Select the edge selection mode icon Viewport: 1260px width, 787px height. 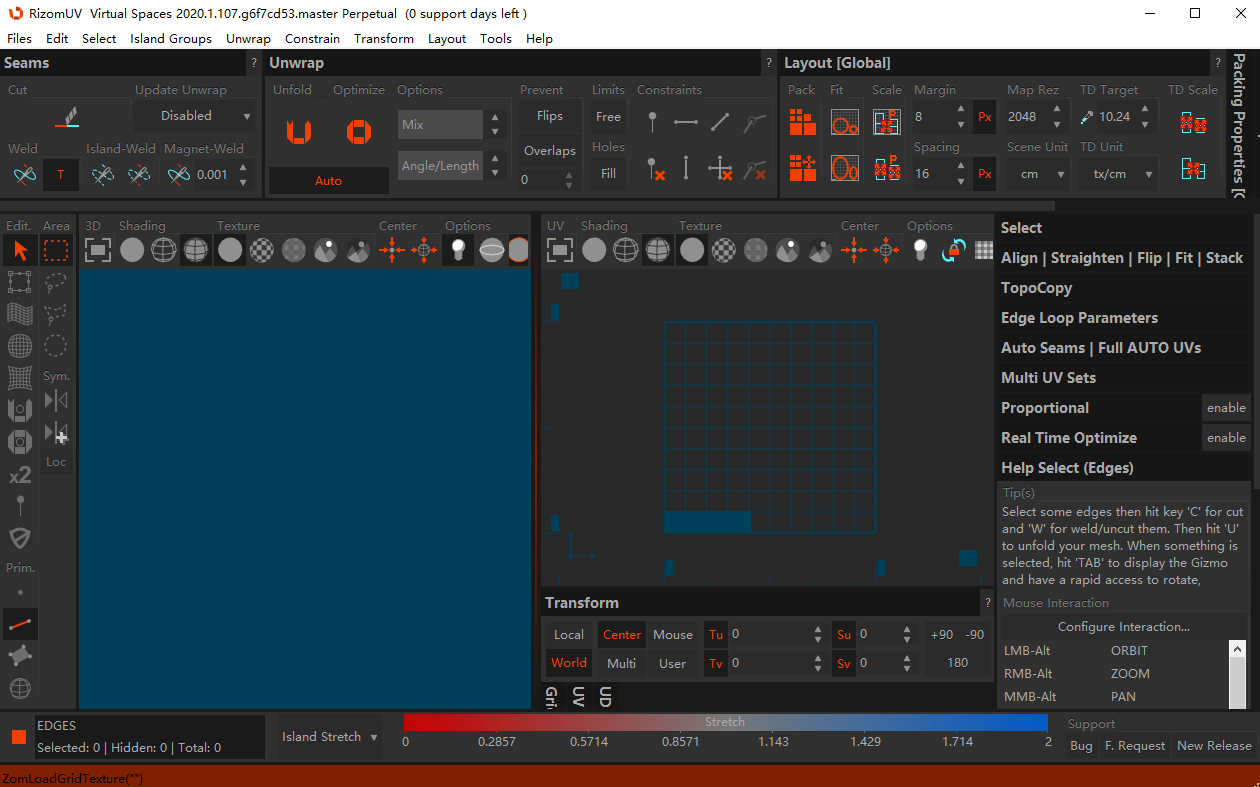[x=20, y=624]
